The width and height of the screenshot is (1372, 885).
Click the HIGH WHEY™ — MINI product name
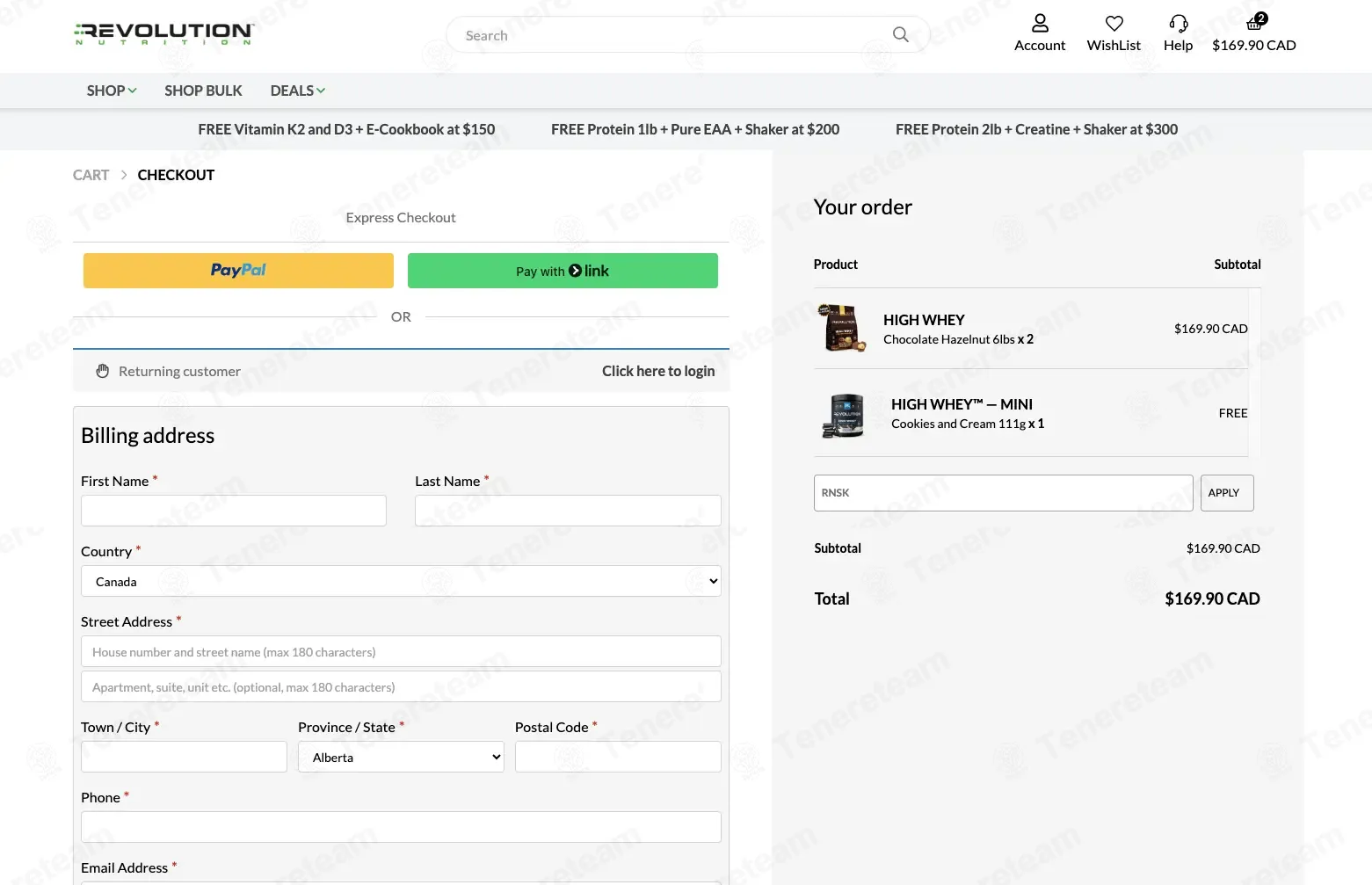pos(962,404)
